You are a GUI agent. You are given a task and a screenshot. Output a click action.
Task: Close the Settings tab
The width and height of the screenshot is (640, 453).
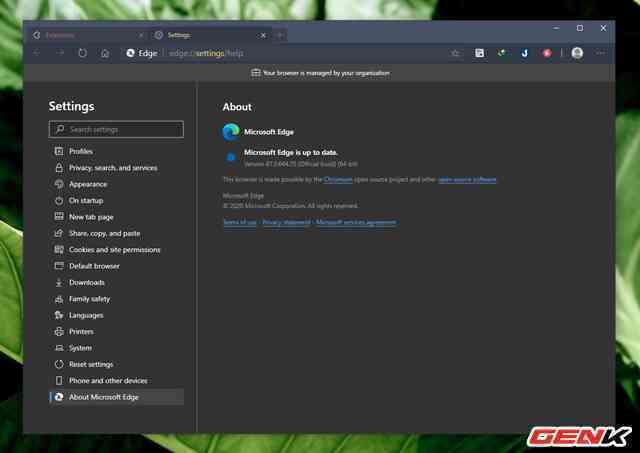pyautogui.click(x=263, y=36)
